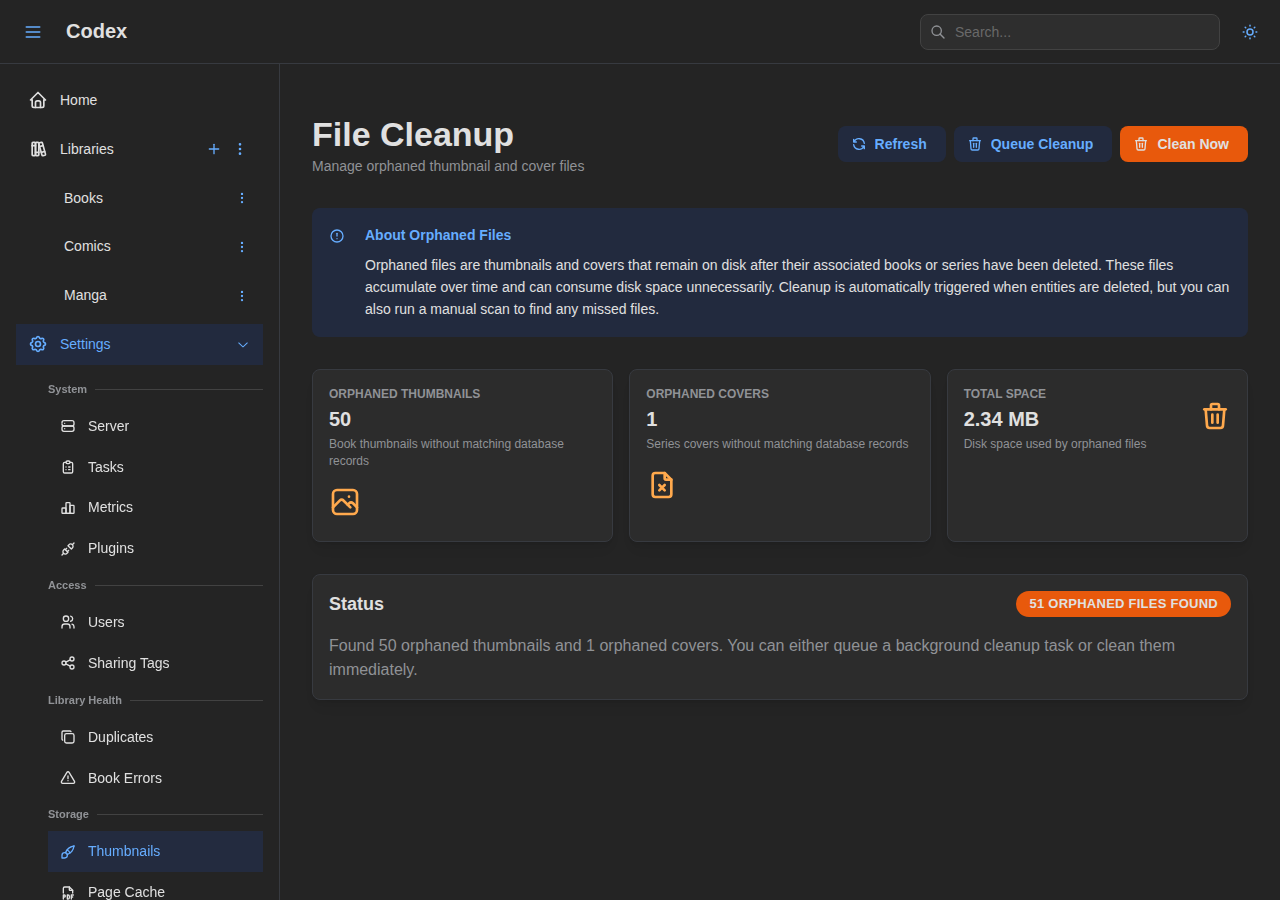
Task: Switch to the Manga library
Action: pos(85,295)
